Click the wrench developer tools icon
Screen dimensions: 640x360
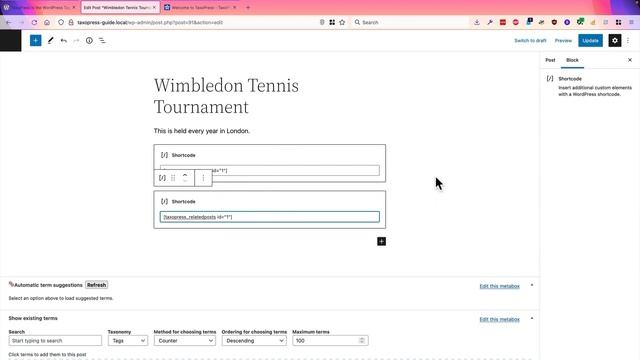click(x=490, y=22)
